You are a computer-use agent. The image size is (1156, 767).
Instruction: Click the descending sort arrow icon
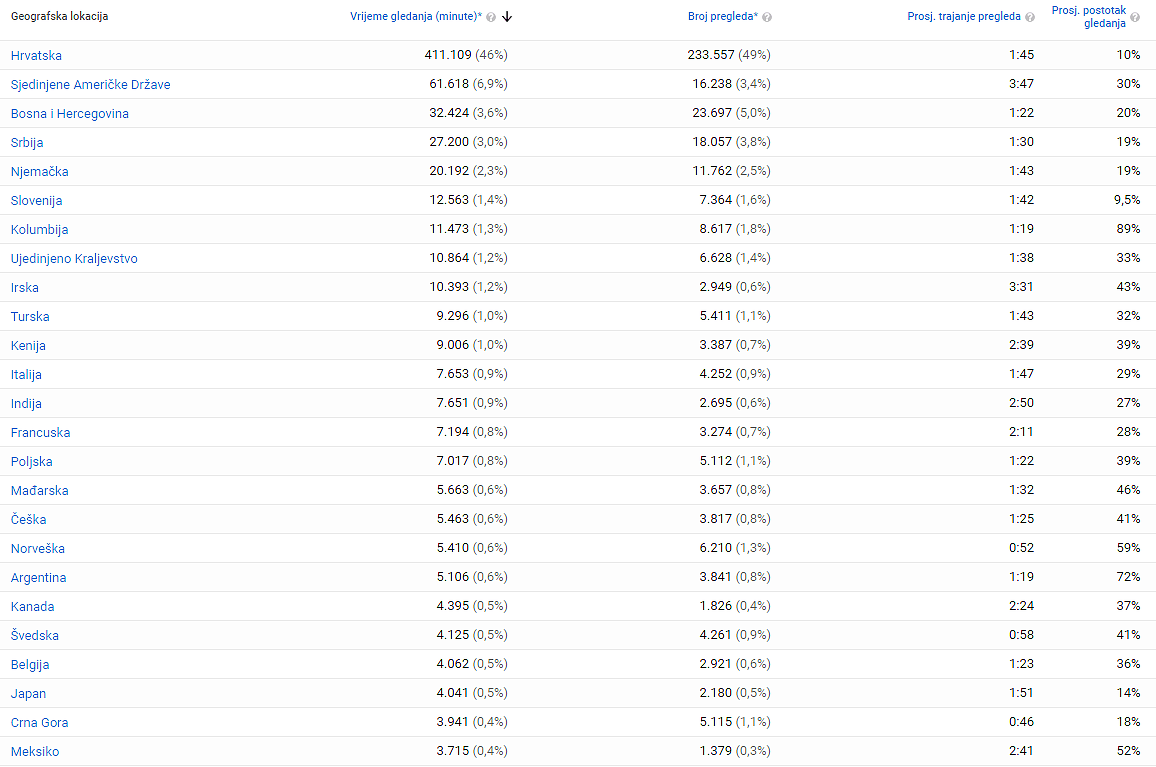point(507,16)
